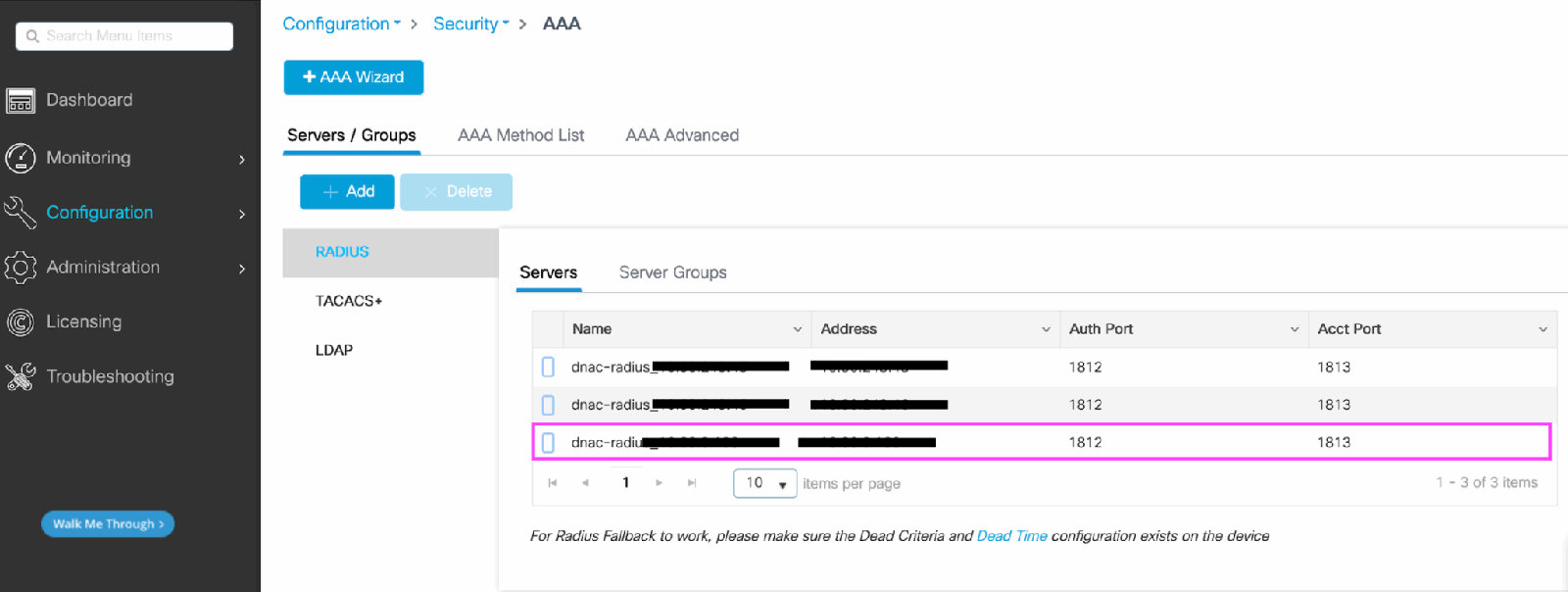This screenshot has height=592, width=1568.
Task: Click the AAA Wizard button
Action: click(354, 77)
